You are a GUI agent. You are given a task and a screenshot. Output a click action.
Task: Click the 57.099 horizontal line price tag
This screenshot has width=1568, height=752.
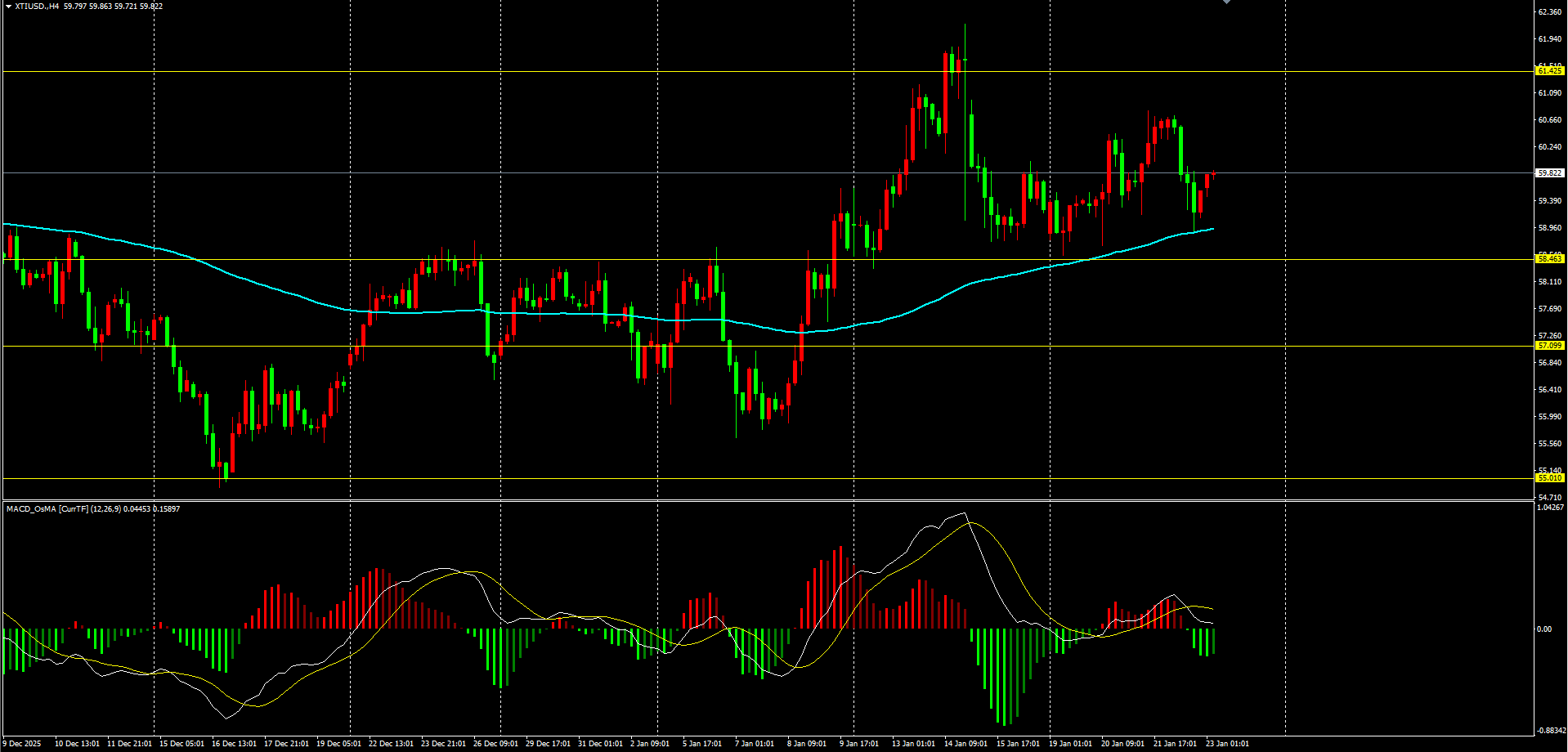pyautogui.click(x=1550, y=346)
